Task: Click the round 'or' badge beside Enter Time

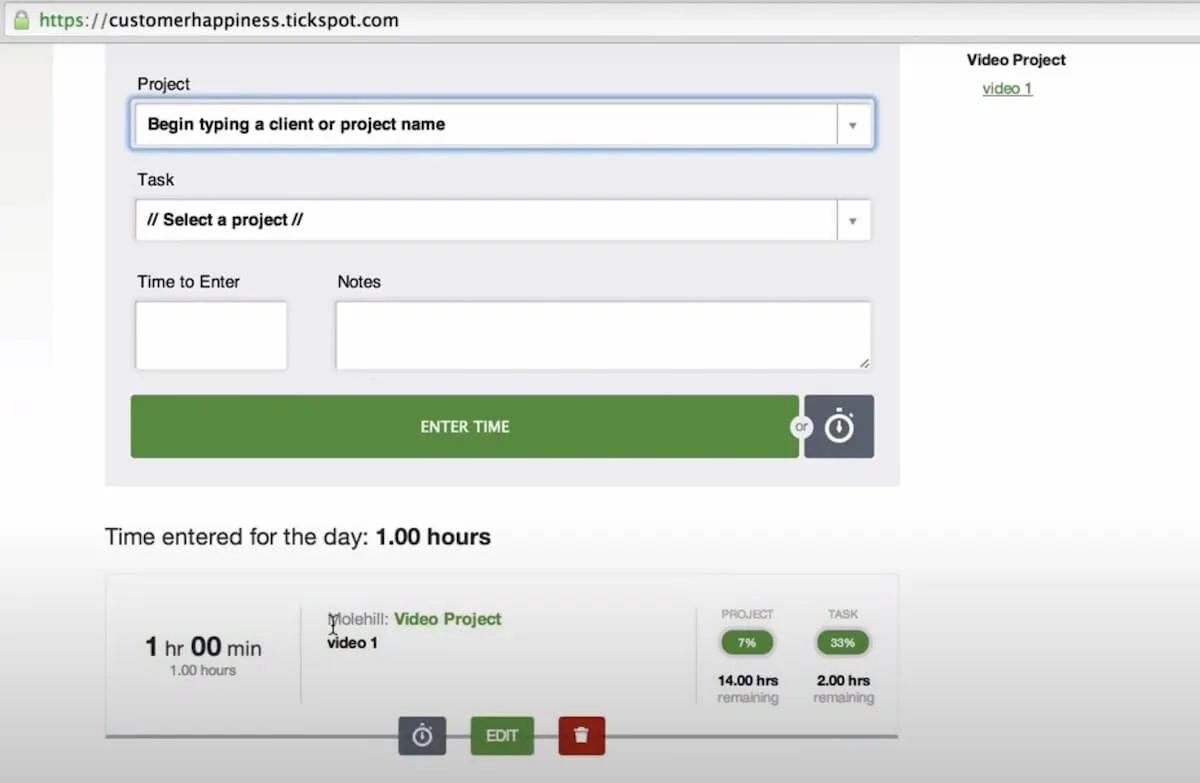Action: coord(801,427)
